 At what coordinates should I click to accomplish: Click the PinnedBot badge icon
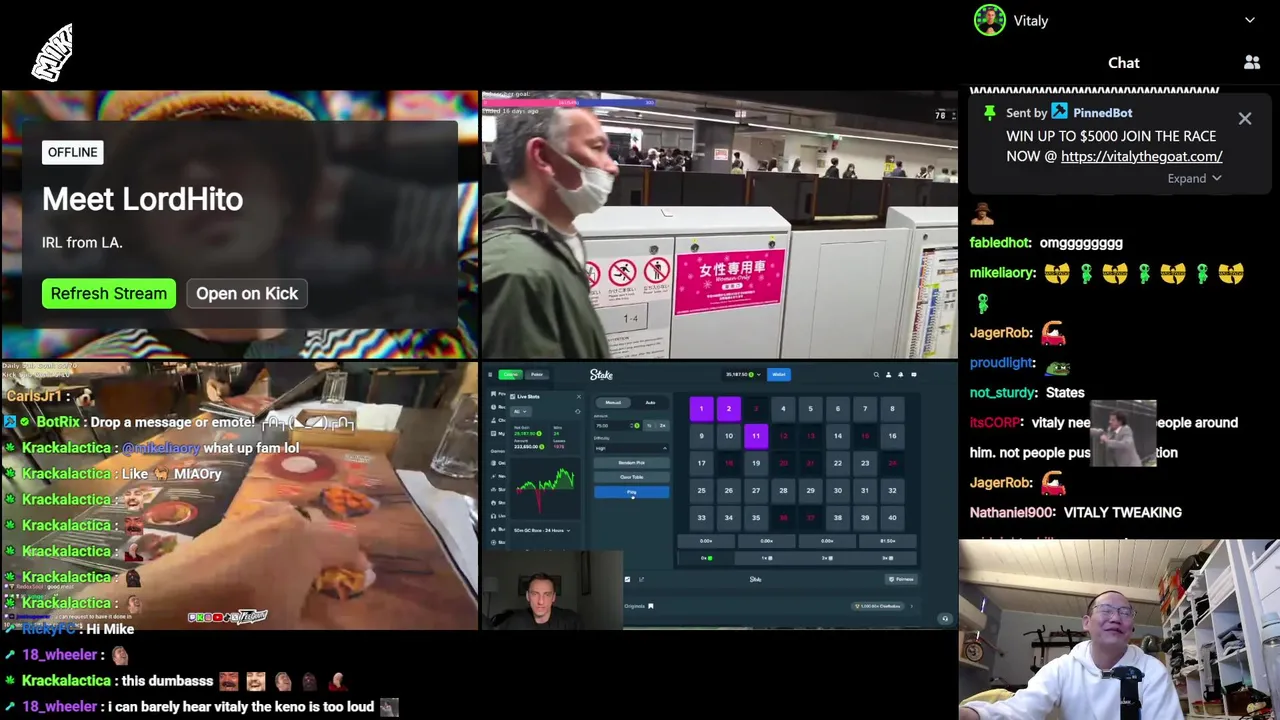[1059, 113]
